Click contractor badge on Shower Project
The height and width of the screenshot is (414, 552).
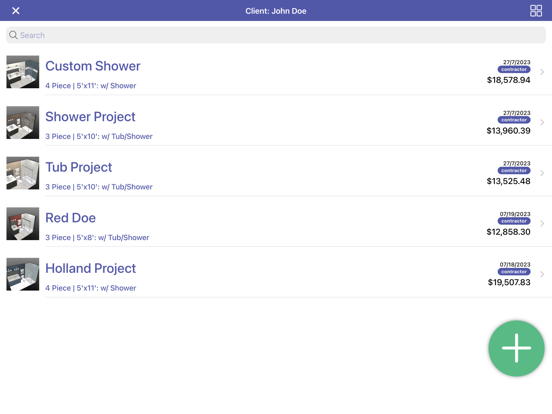(514, 120)
